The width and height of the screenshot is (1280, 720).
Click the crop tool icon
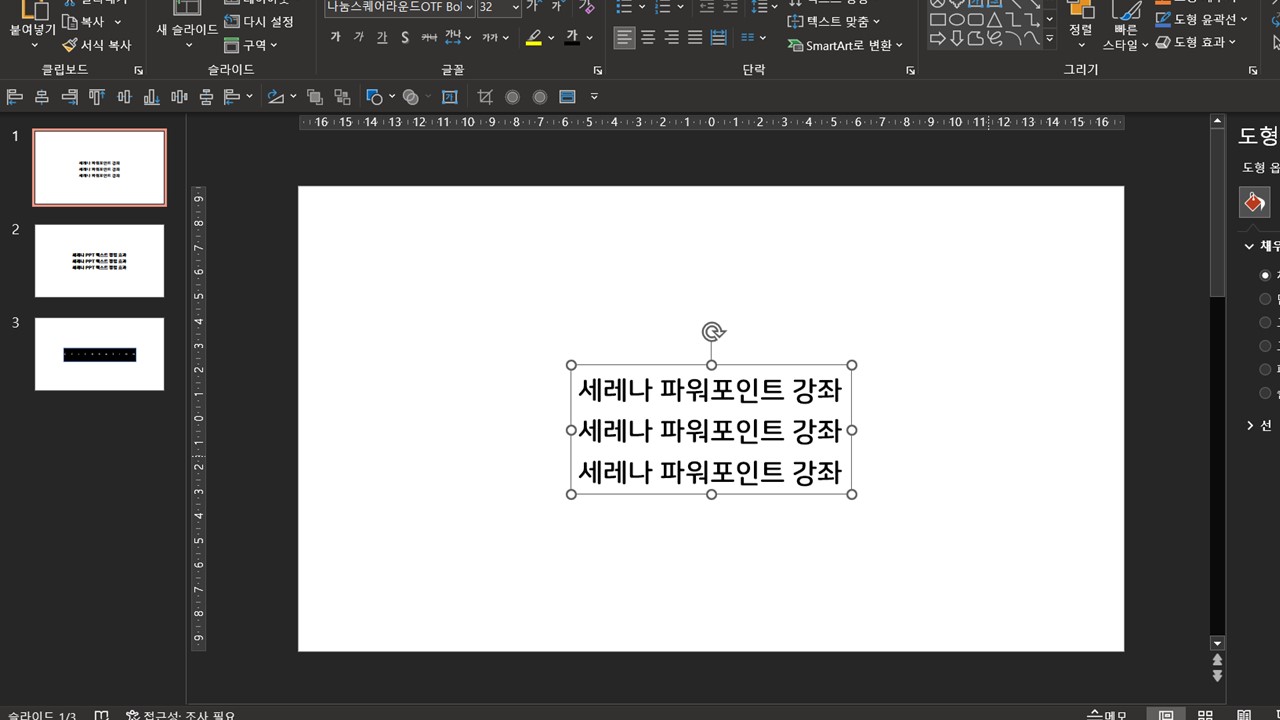[485, 97]
